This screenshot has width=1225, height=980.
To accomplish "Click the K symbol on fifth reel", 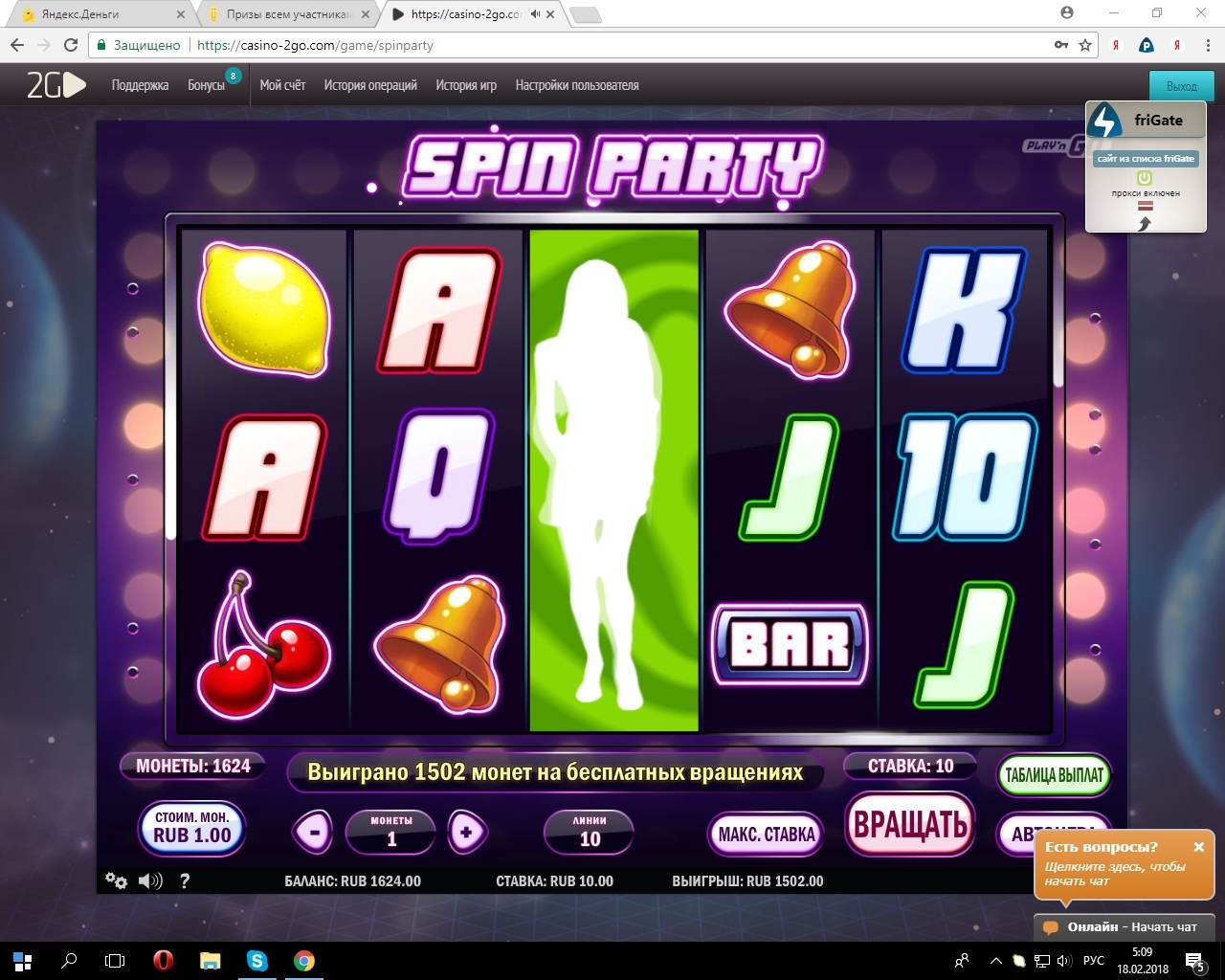I will click(966, 311).
